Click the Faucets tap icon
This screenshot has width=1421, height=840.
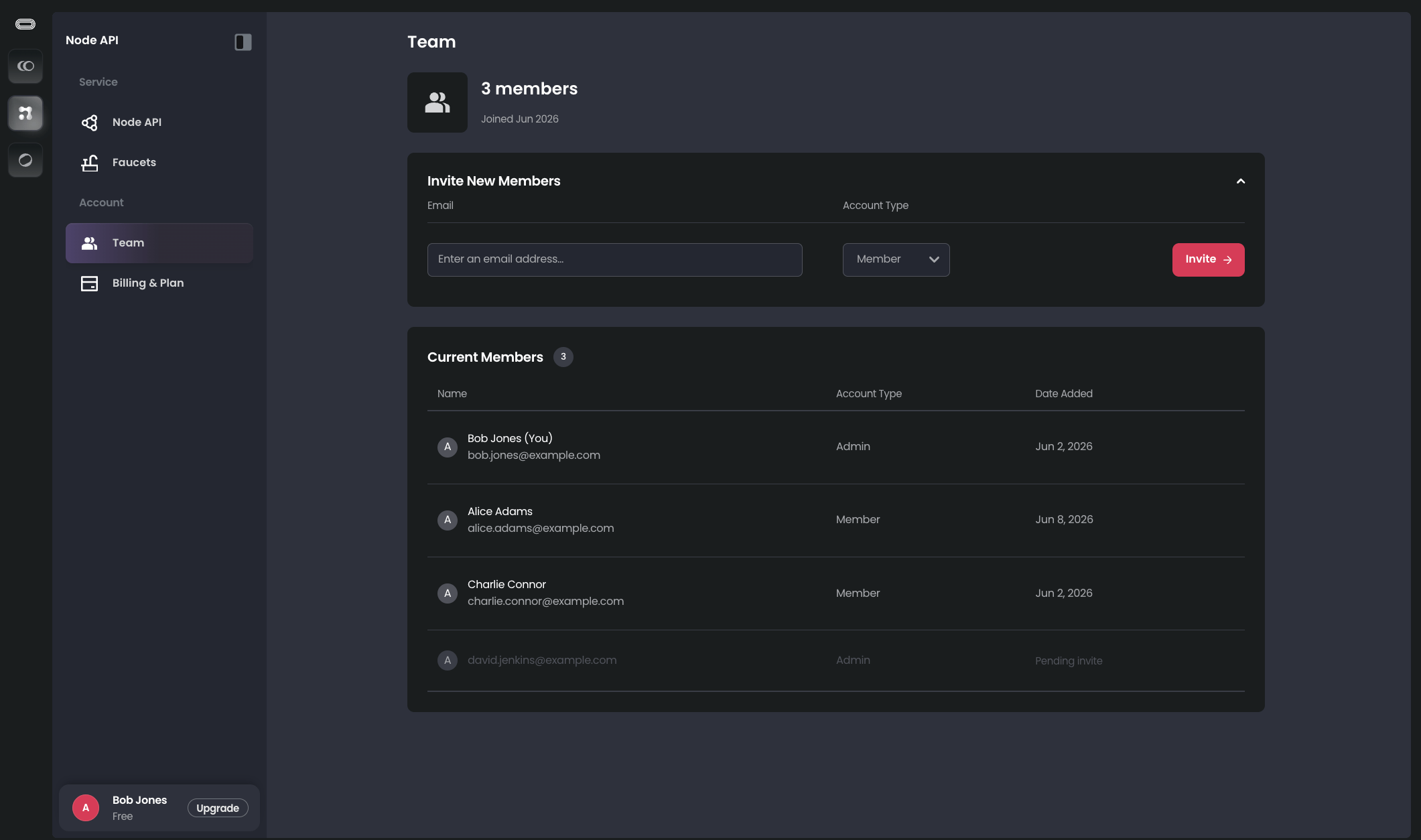coord(90,163)
